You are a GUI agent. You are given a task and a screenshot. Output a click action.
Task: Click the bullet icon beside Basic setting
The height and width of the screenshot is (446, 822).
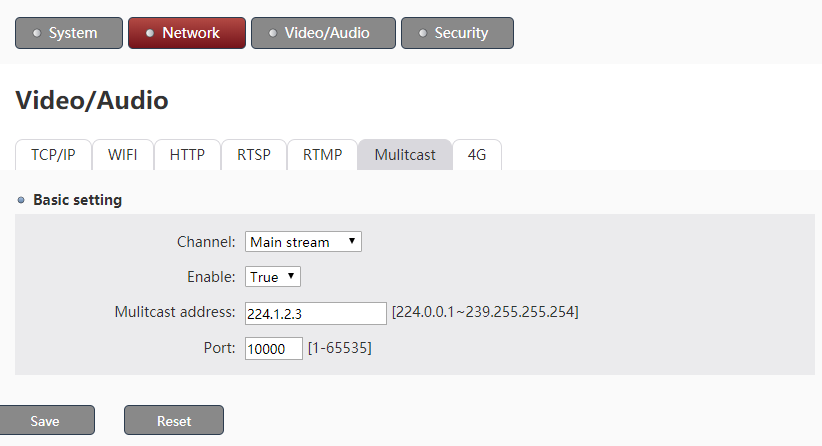point(21,200)
